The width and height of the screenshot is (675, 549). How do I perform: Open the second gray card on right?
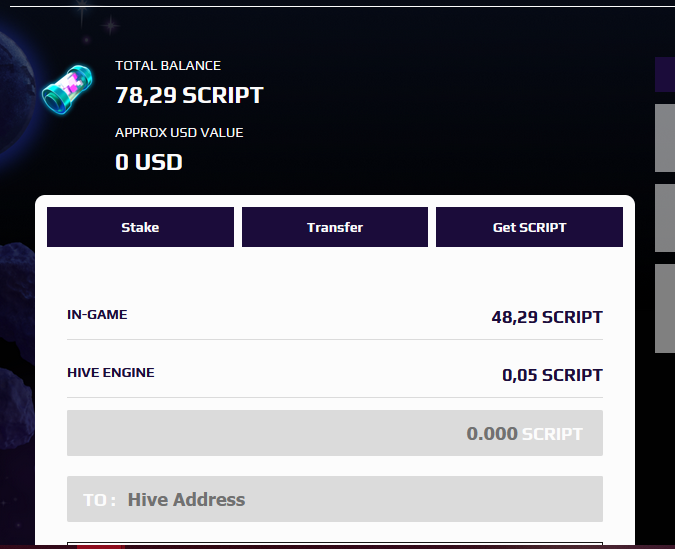pyautogui.click(x=665, y=218)
